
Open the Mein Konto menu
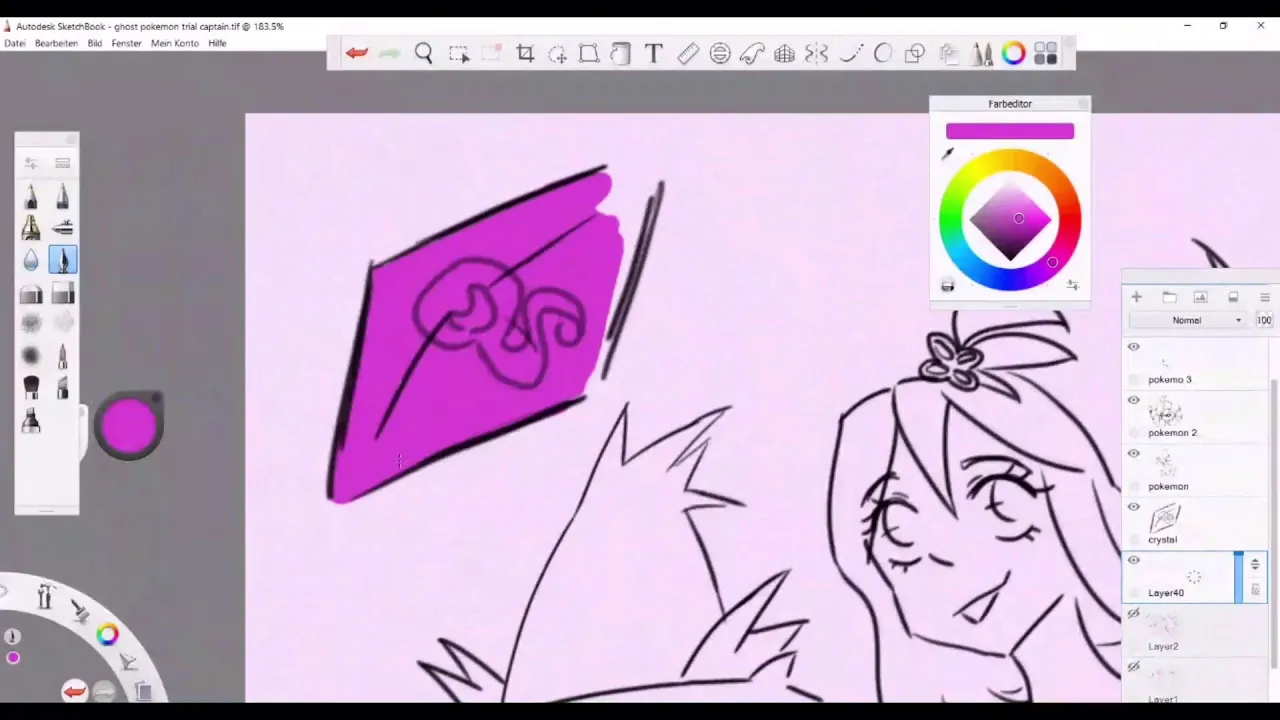coord(175,43)
